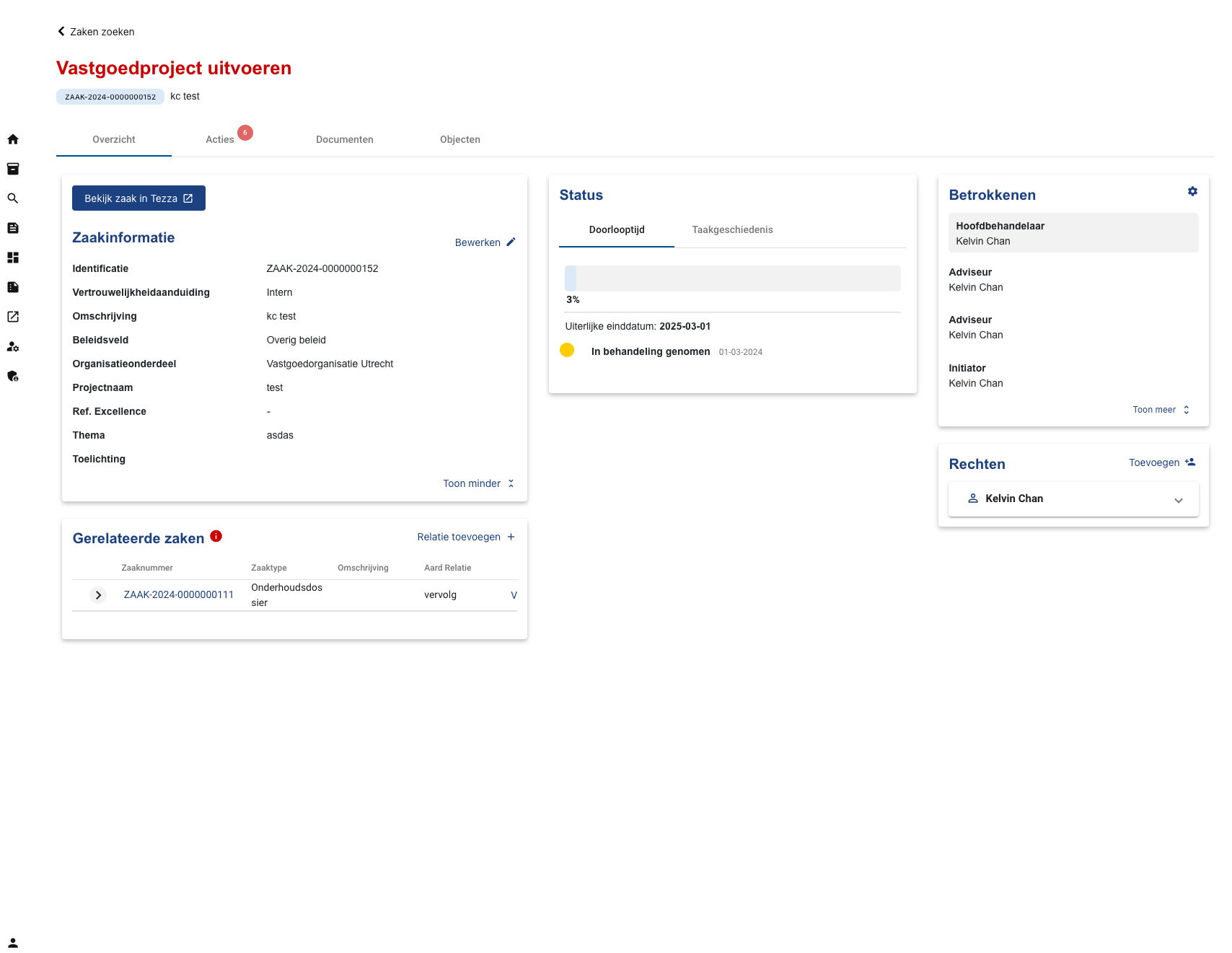The width and height of the screenshot is (1232, 953).
Task: Open the V menu on the vervolg row
Action: coord(514,595)
